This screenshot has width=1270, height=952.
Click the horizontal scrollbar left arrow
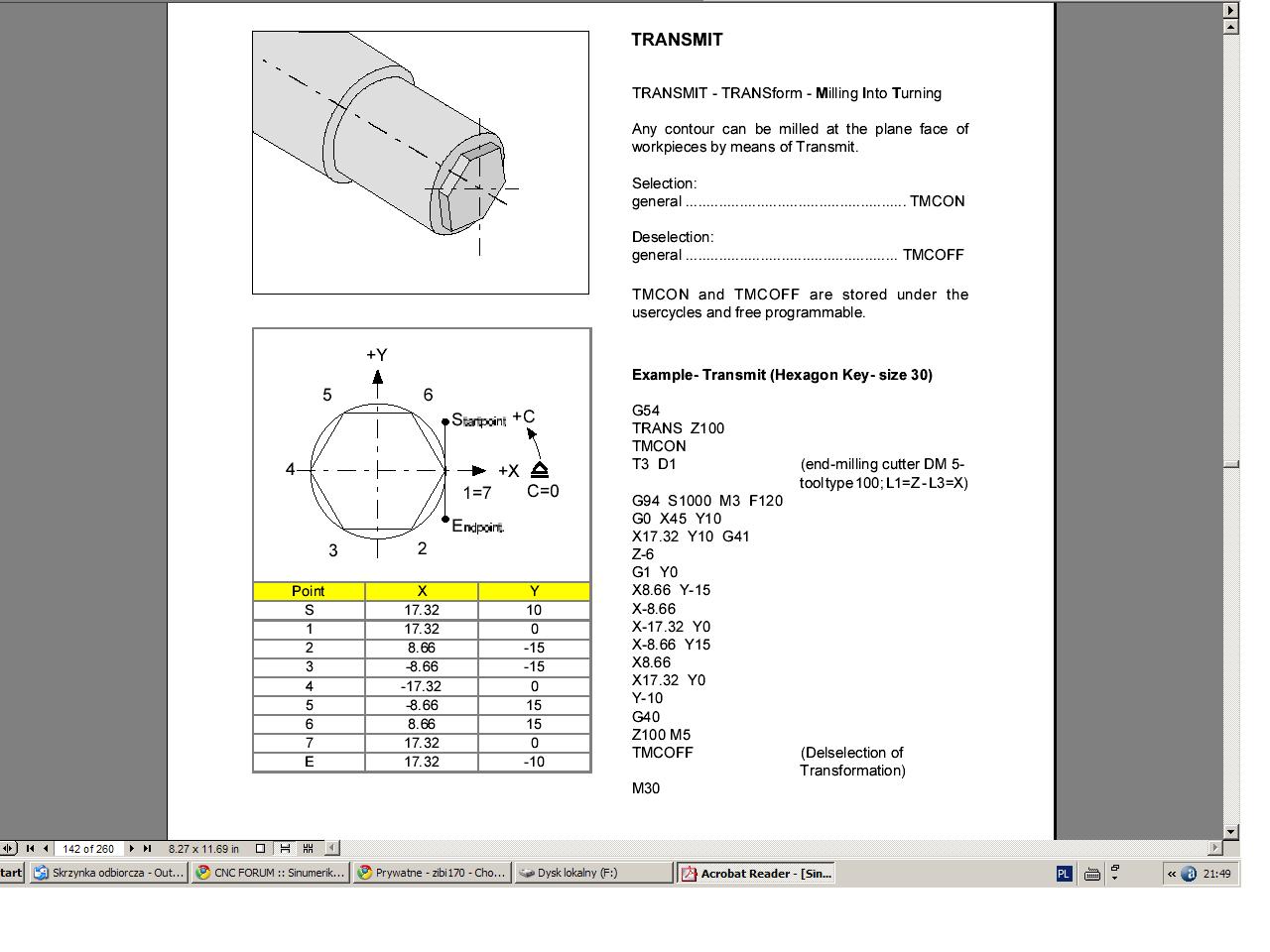332,848
